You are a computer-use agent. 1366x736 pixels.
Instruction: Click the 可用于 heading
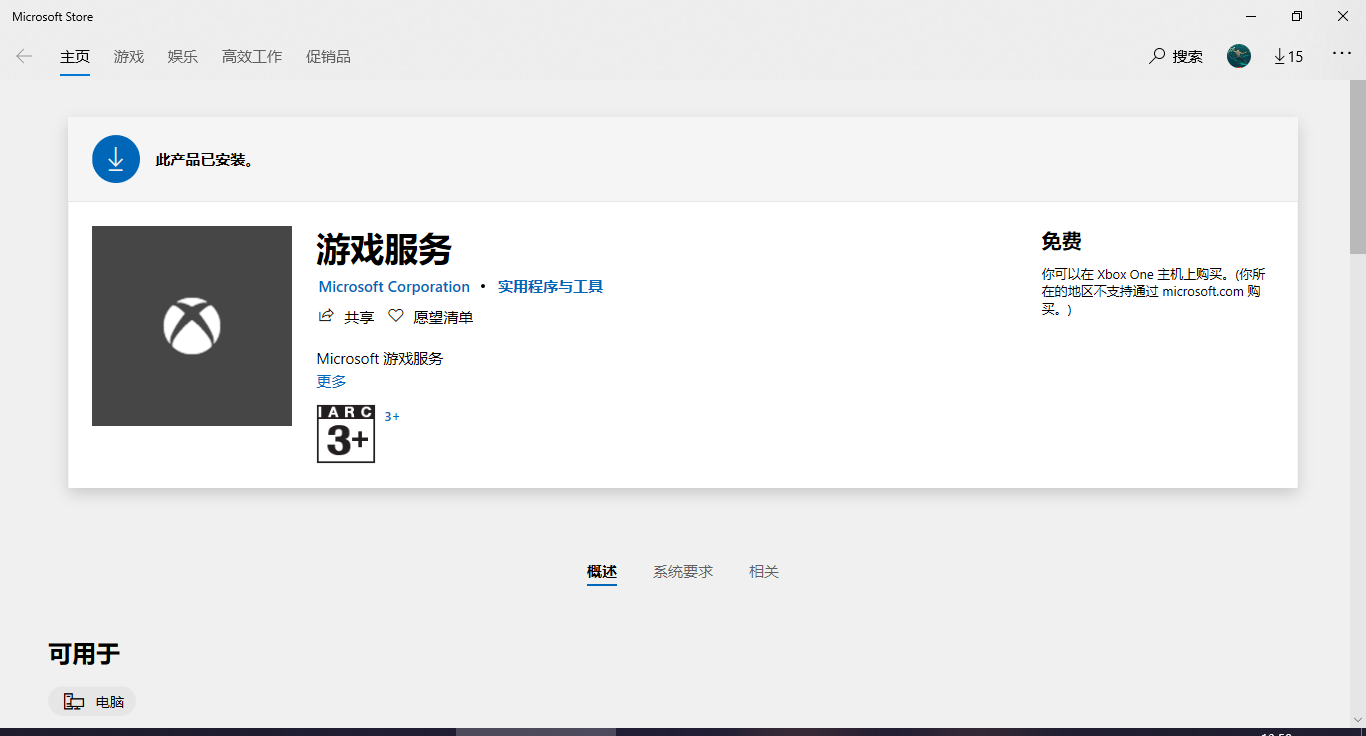click(84, 654)
